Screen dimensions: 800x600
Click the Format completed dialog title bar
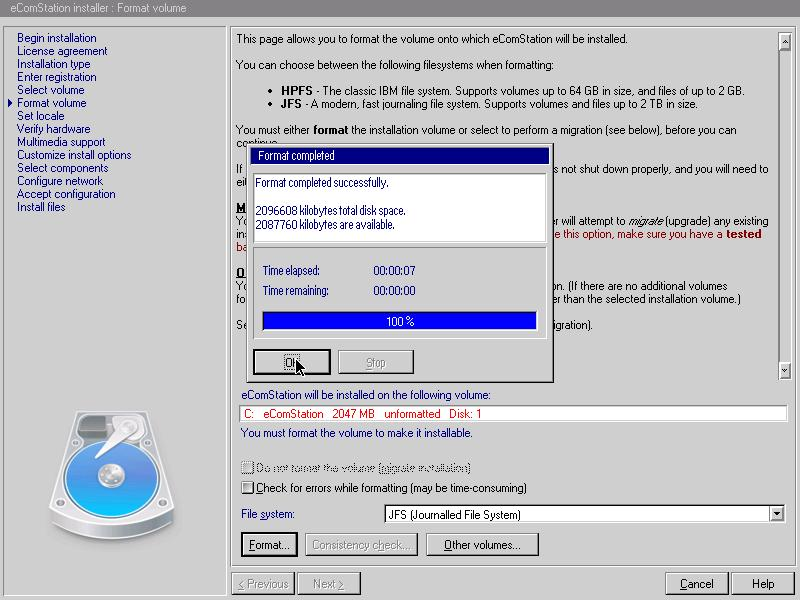click(399, 156)
